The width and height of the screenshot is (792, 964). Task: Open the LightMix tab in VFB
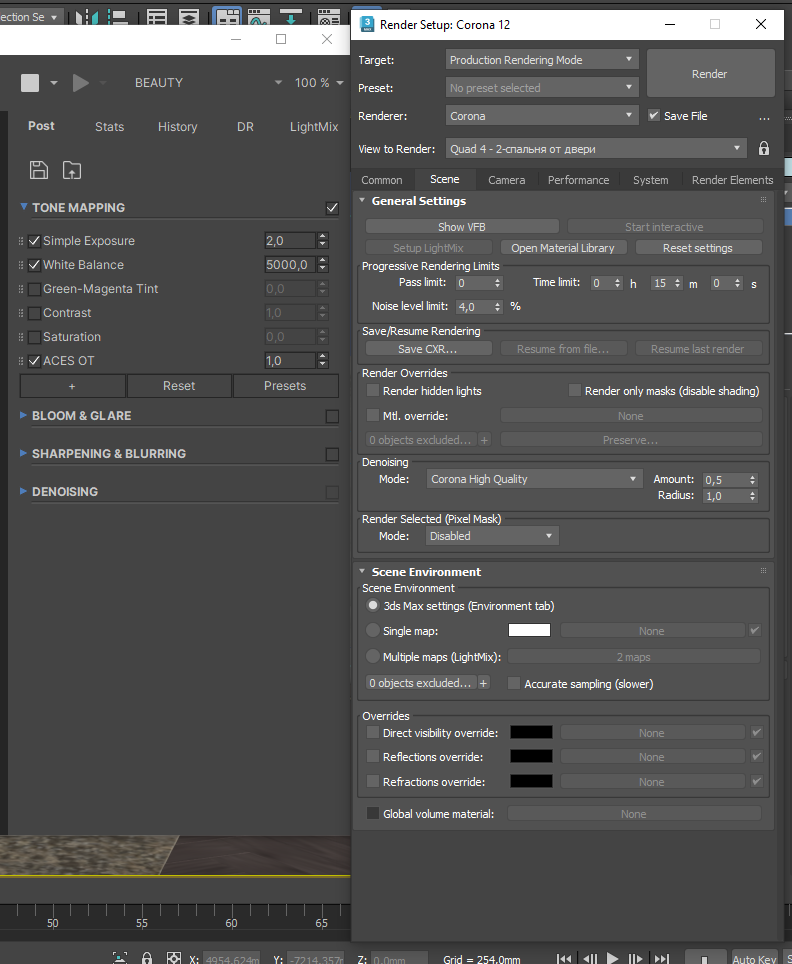[x=314, y=127]
